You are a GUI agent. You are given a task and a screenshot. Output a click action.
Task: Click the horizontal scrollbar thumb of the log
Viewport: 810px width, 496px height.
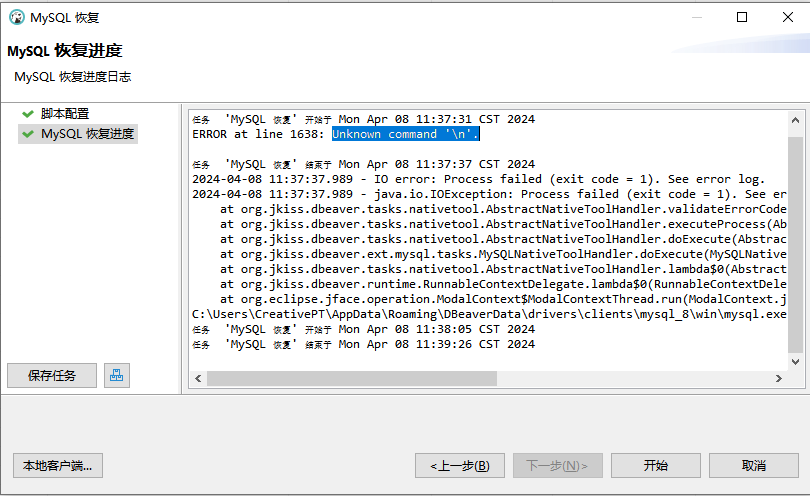[352, 379]
